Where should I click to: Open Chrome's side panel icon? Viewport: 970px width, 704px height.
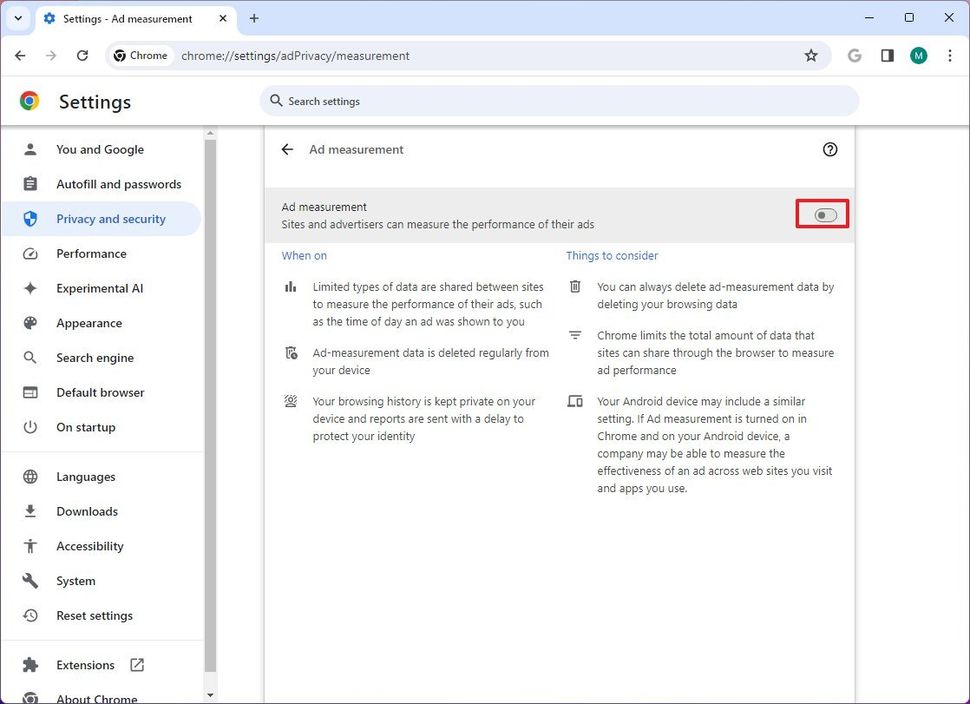click(x=886, y=56)
